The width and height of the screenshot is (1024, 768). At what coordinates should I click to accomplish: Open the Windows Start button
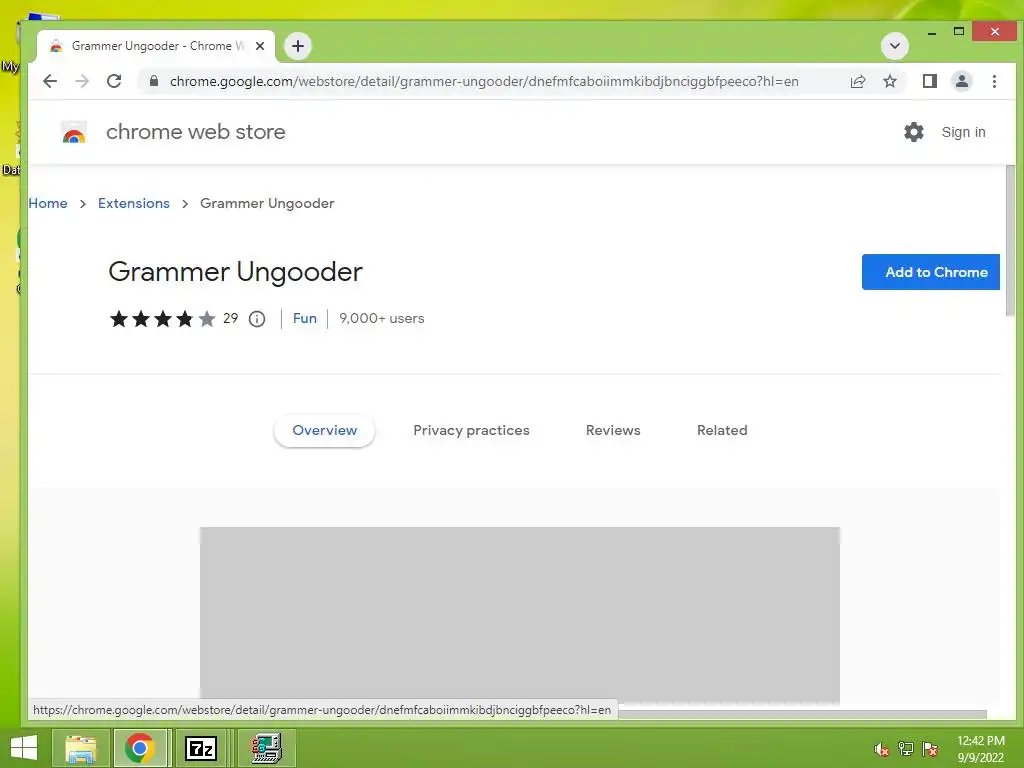click(x=24, y=748)
